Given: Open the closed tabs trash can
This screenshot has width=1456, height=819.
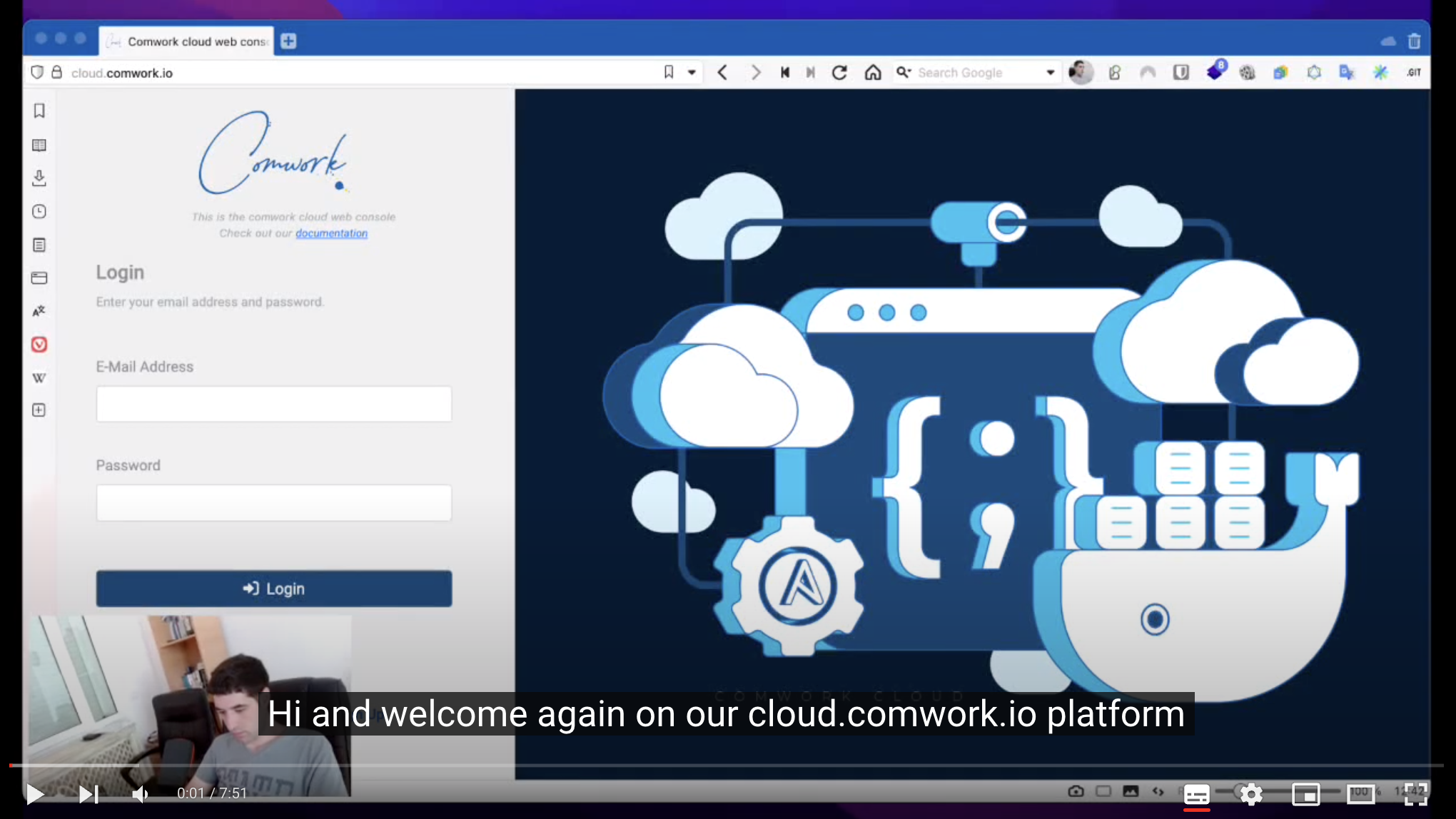Looking at the screenshot, I should (1414, 41).
